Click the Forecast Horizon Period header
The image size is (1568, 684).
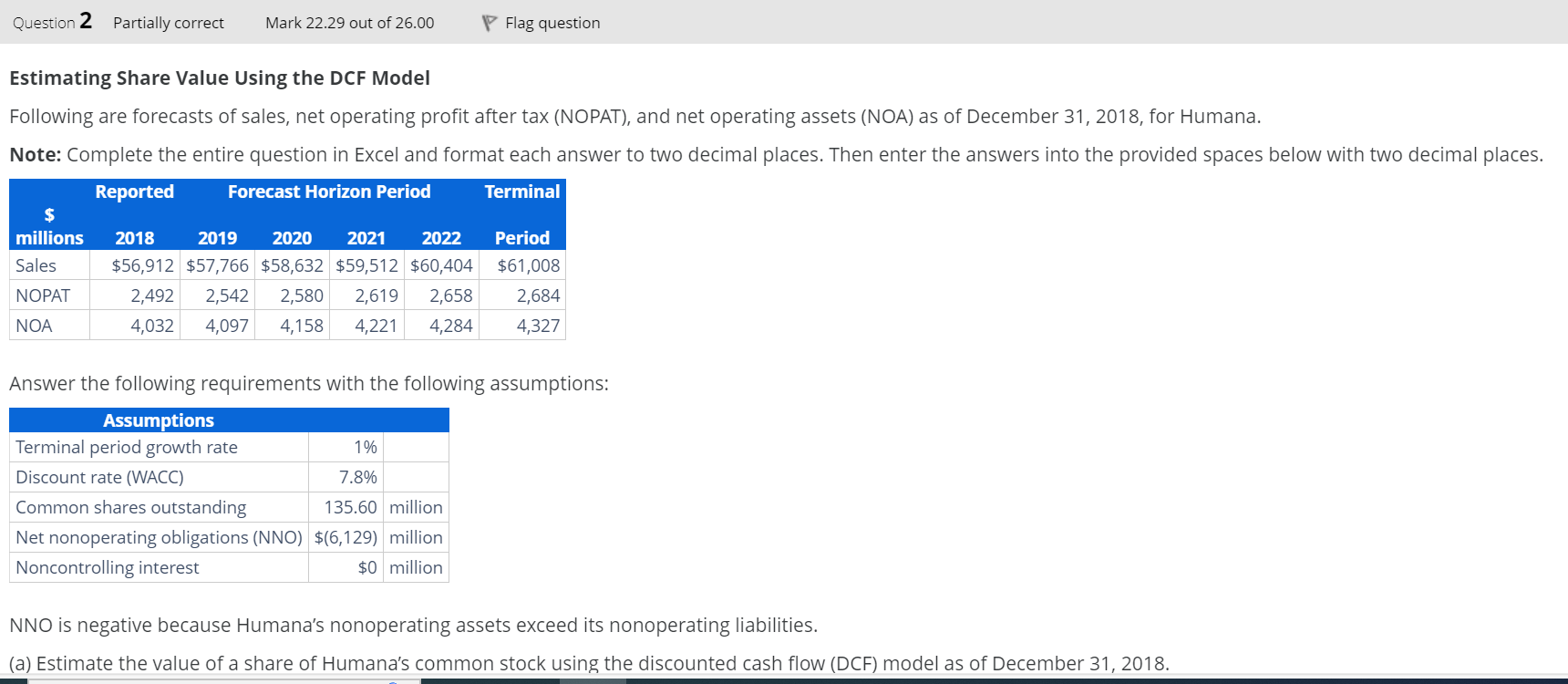point(328,192)
